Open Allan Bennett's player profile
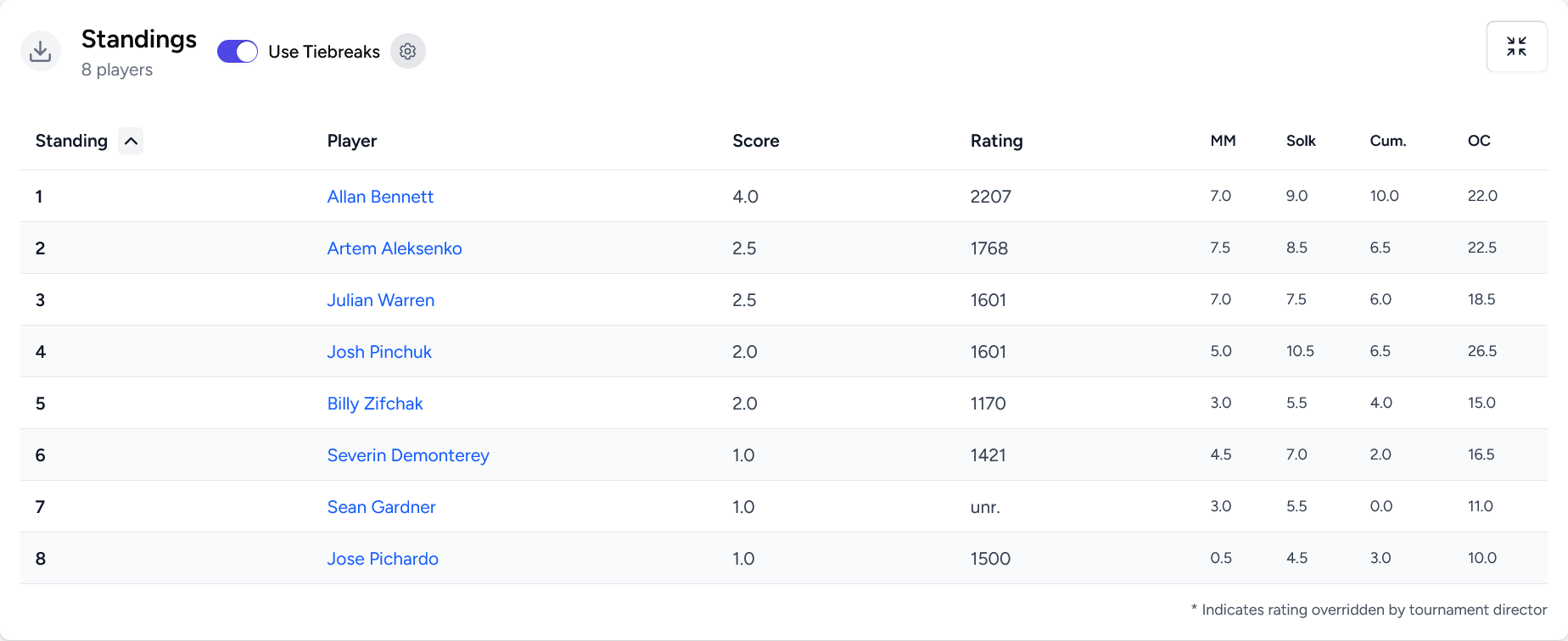 click(x=380, y=197)
